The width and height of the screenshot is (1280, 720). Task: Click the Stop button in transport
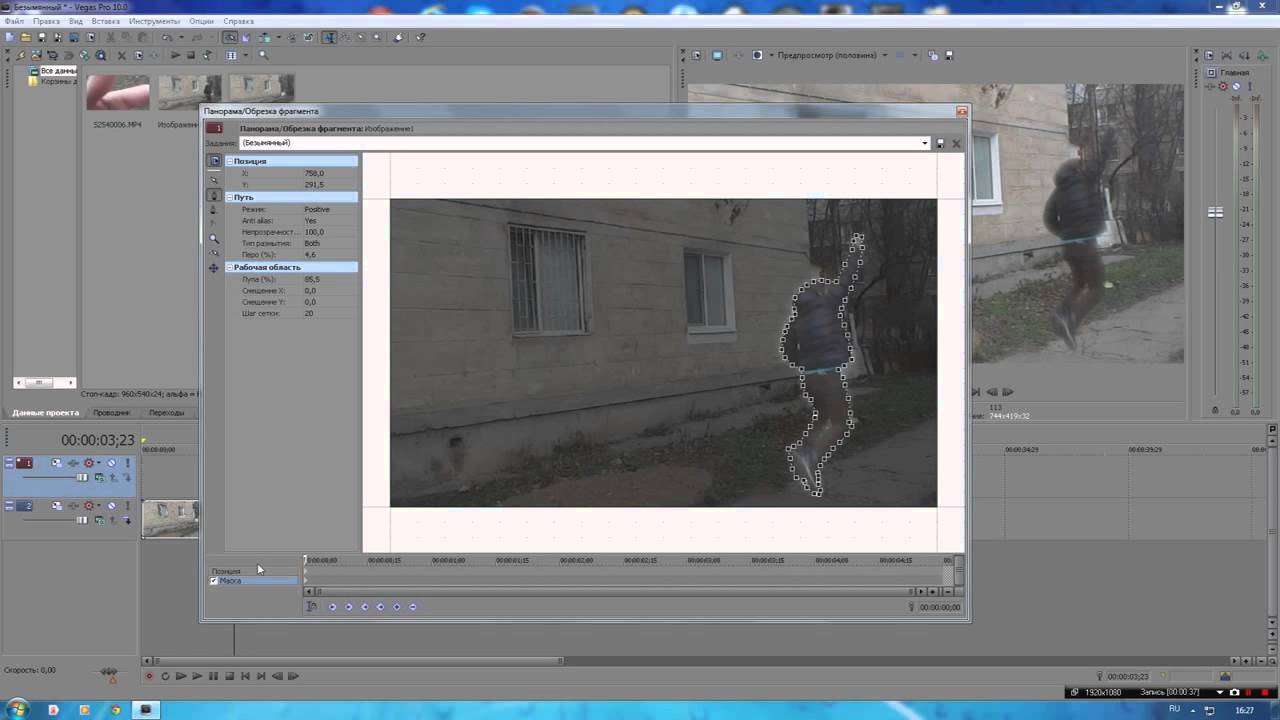click(x=229, y=676)
